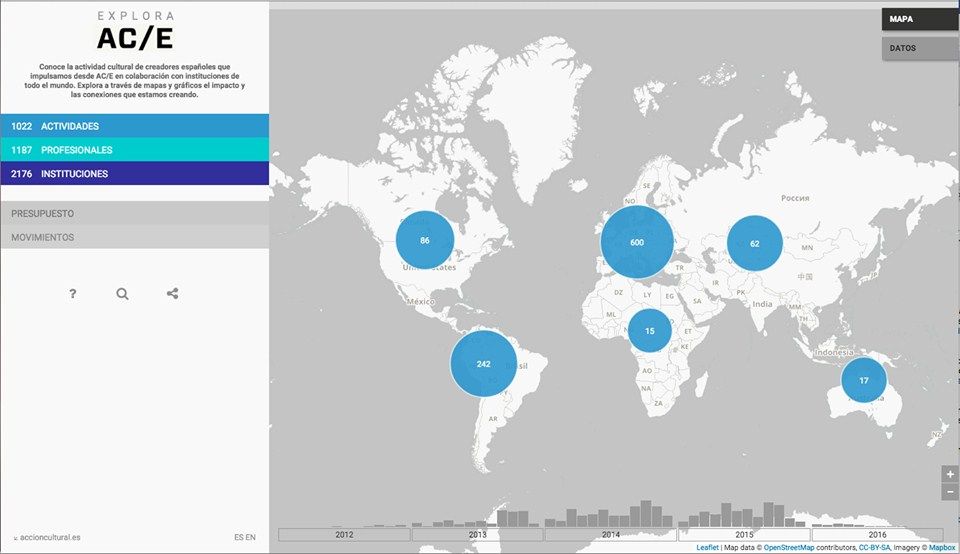The width and height of the screenshot is (960, 554).
Task: Open the accioncultural.es link
Action: [x=48, y=537]
